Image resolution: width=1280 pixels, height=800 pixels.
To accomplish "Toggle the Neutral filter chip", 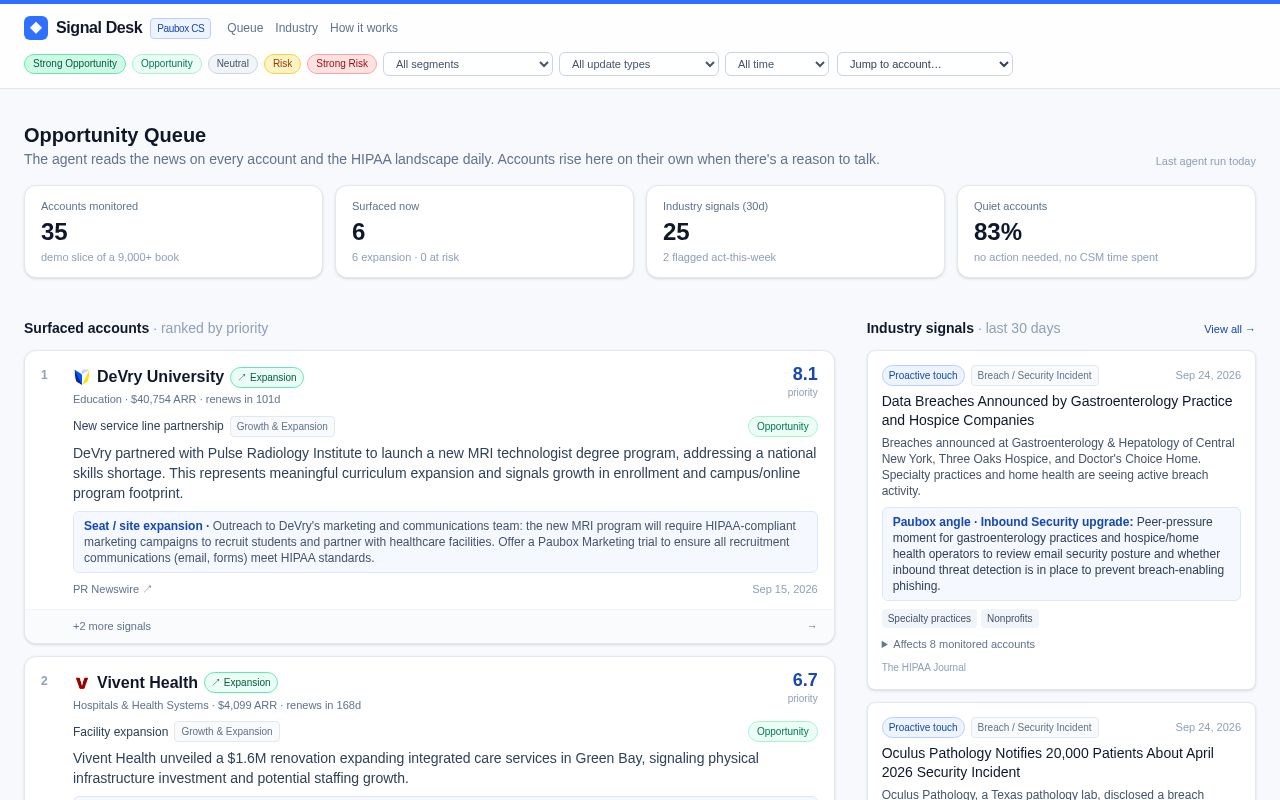I will 233,64.
